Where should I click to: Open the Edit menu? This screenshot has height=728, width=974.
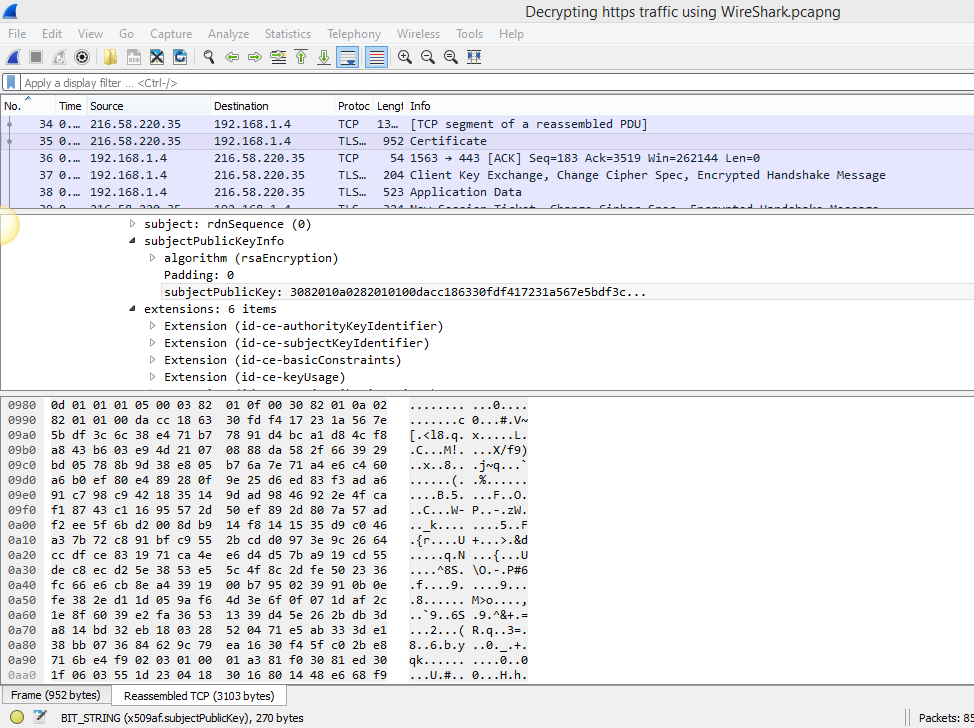point(52,34)
